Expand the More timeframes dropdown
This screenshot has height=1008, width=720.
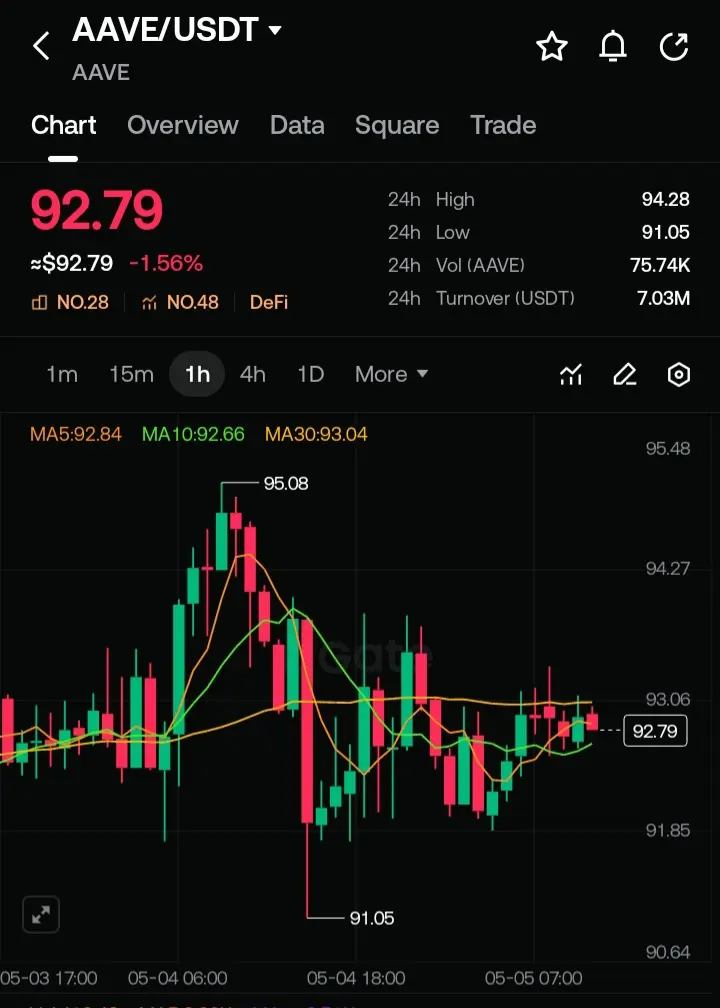[x=392, y=374]
